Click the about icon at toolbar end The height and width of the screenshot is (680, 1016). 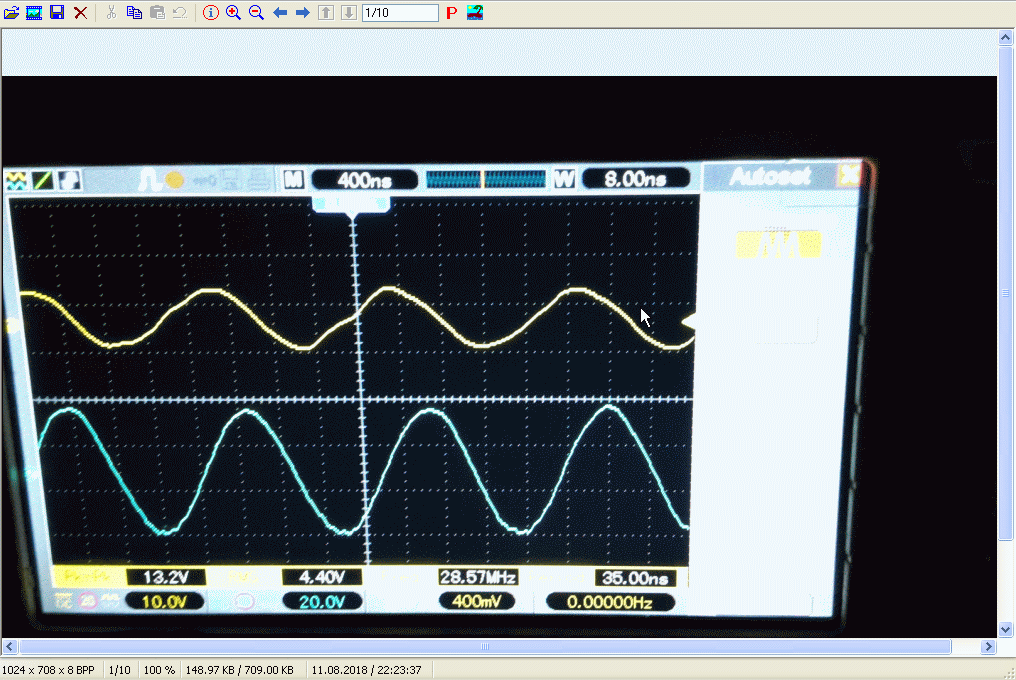point(475,13)
